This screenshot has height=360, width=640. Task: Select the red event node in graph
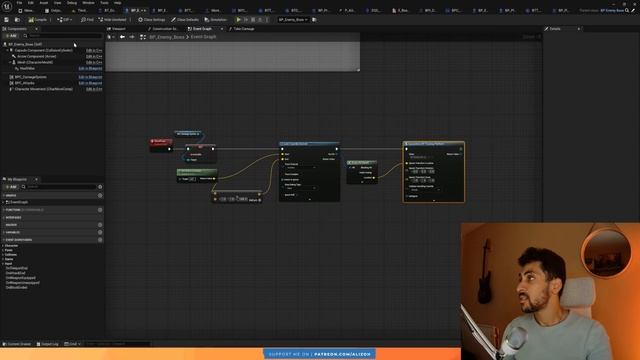161,144
